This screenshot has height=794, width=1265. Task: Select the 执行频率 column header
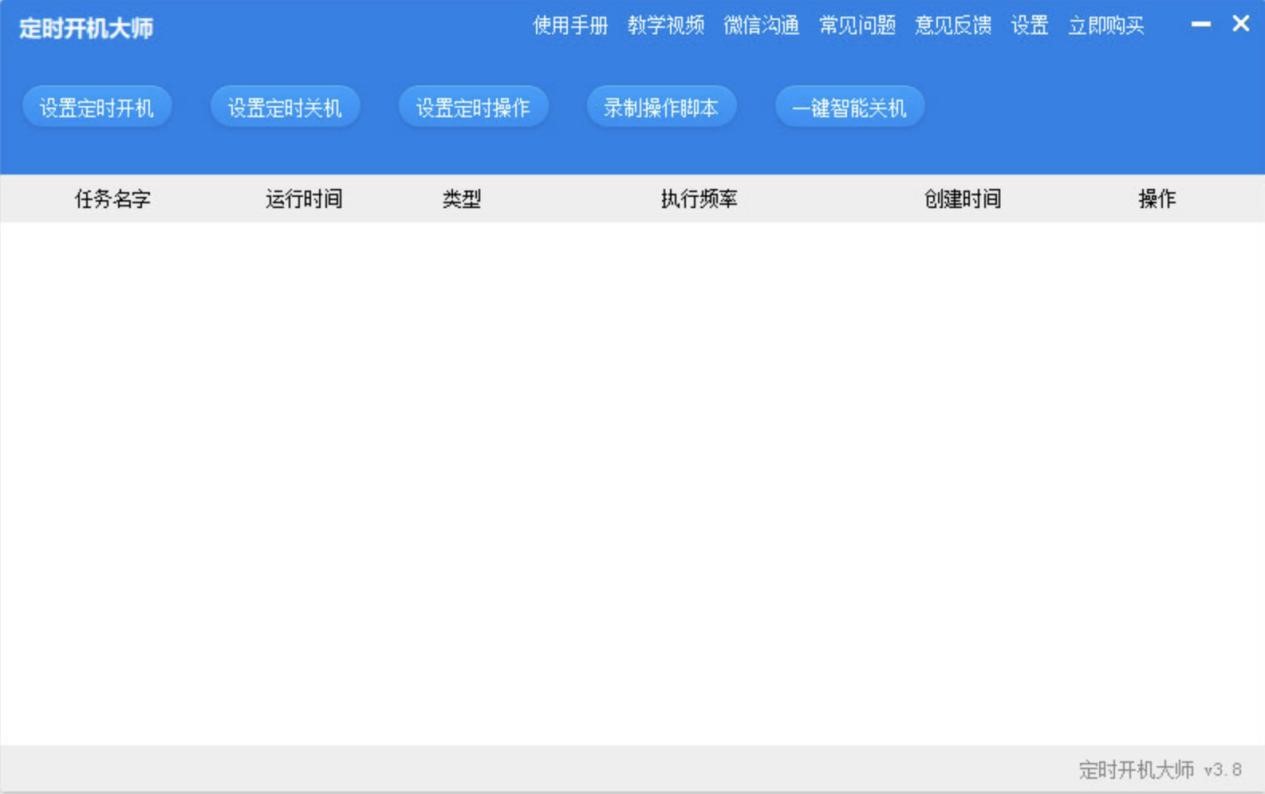point(699,199)
